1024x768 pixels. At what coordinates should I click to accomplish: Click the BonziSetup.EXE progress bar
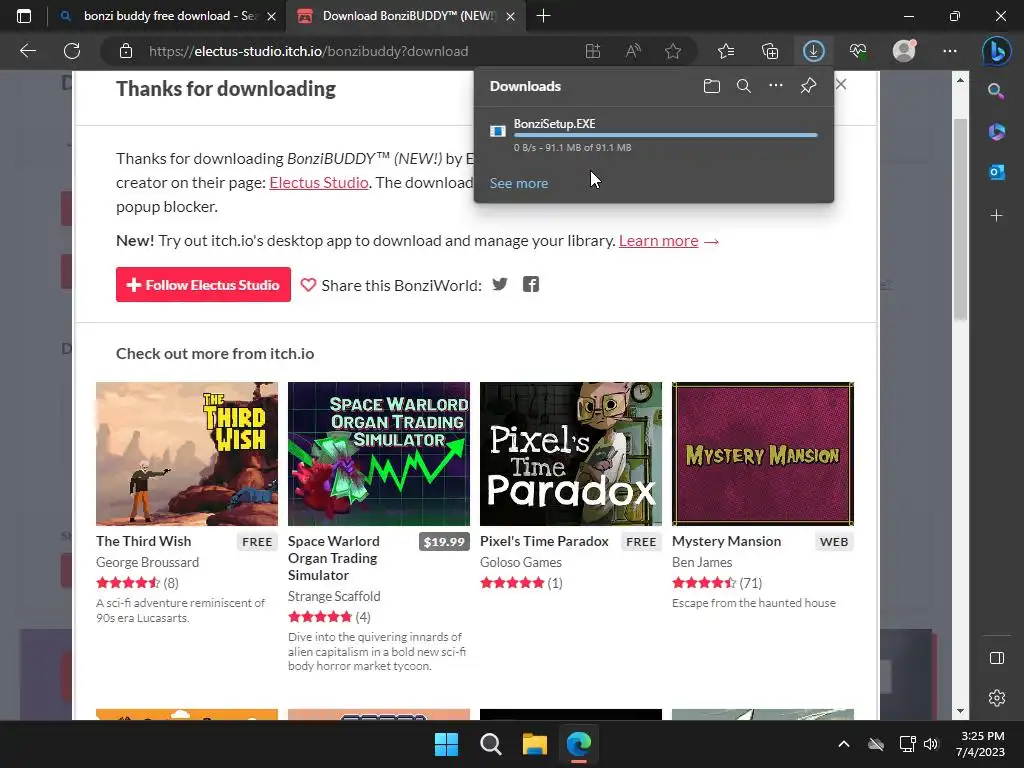click(x=665, y=135)
